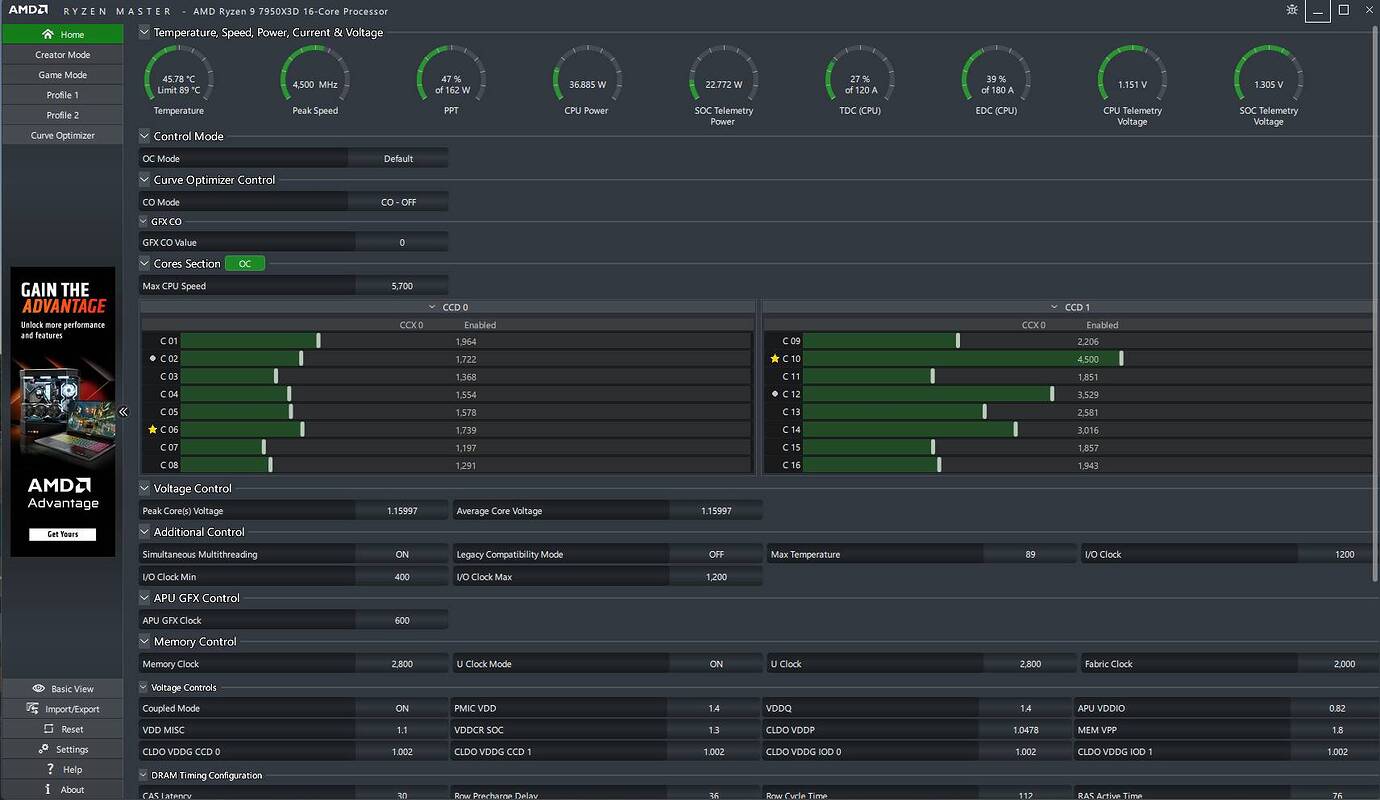Toggle the green OC badge in Cores Section
1380x800 pixels.
[x=245, y=264]
